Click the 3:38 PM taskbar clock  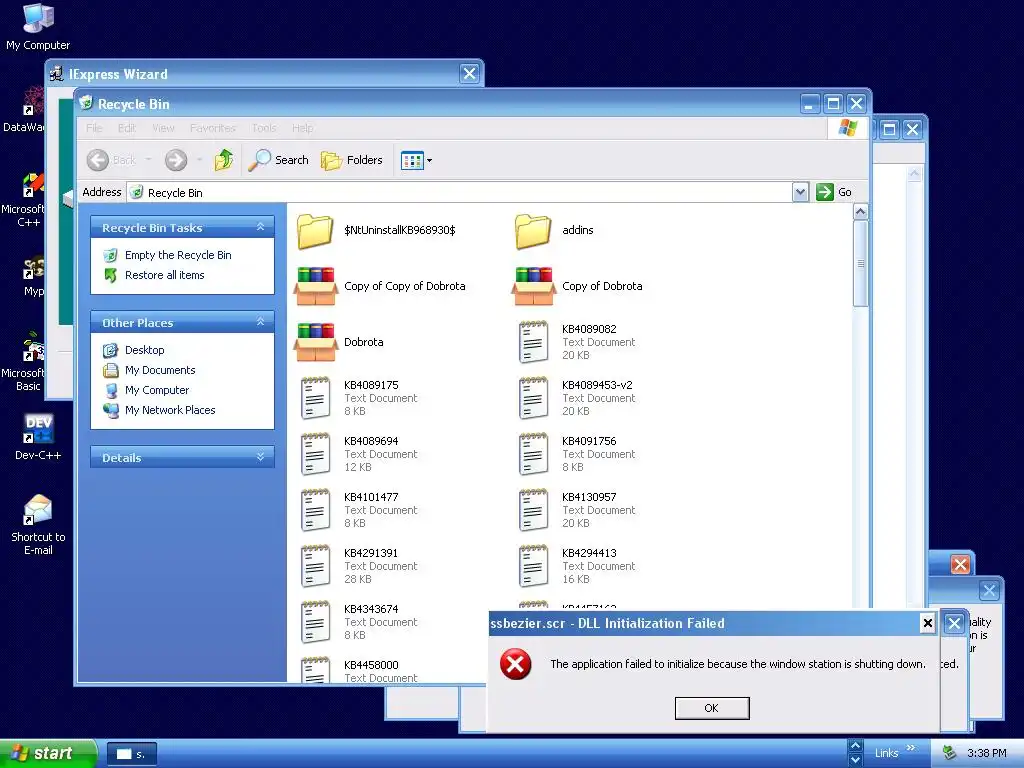[x=987, y=754]
